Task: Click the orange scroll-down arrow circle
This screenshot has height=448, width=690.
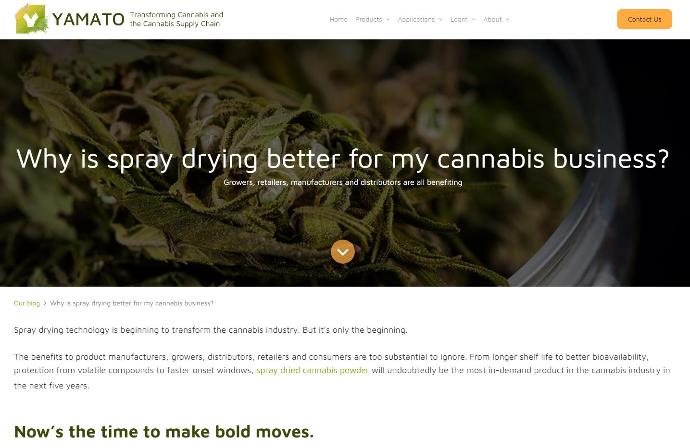Action: coord(342,252)
